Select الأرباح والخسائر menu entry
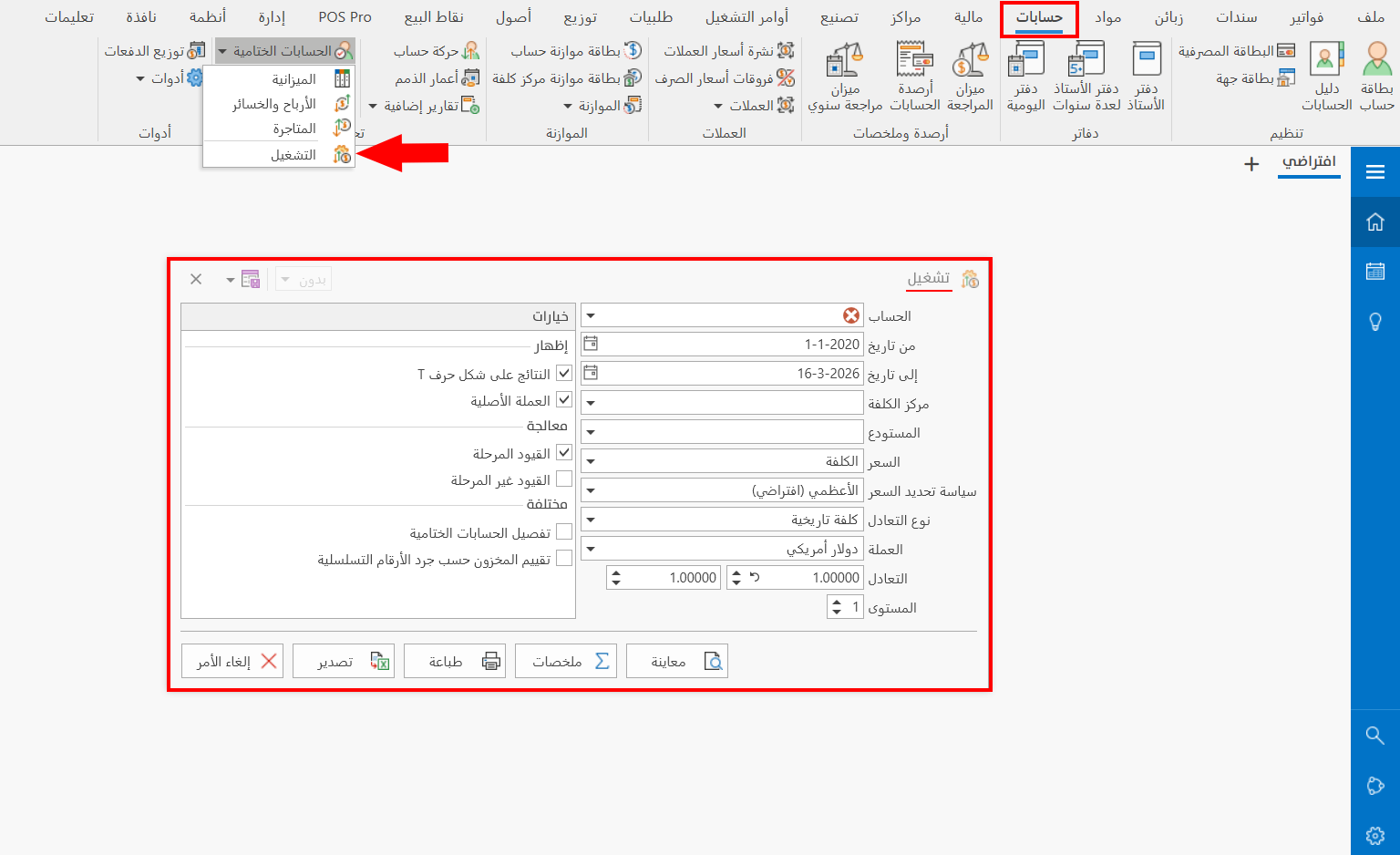The image size is (1400, 855). pyautogui.click(x=279, y=104)
